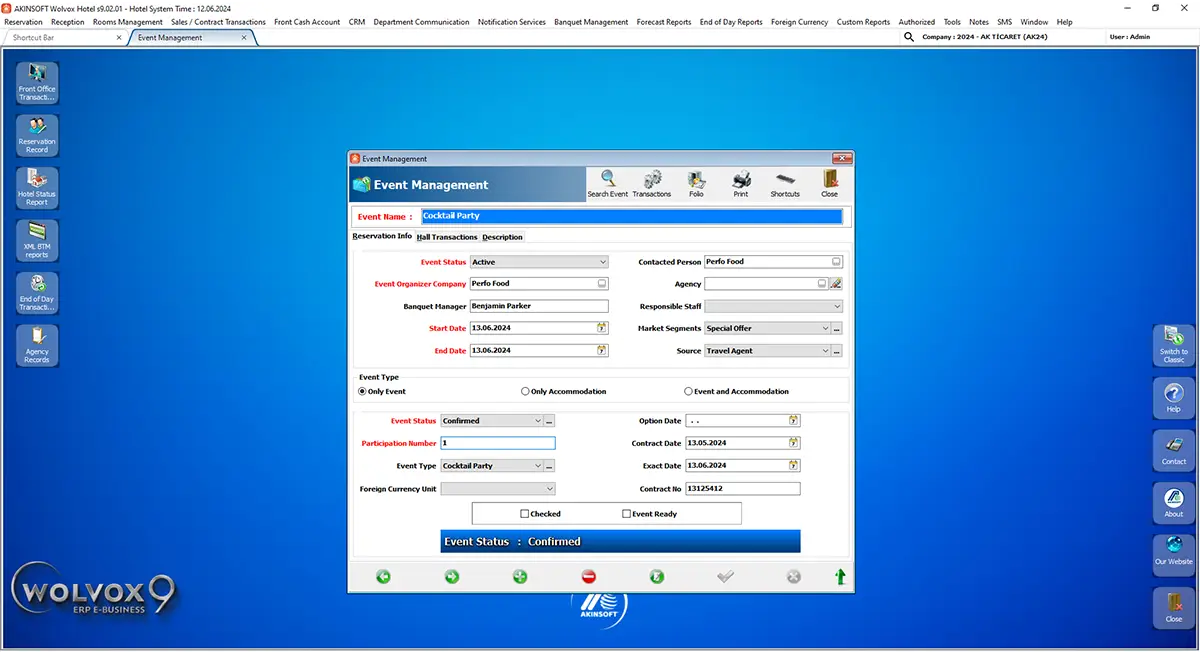Viewport: 1200px width, 653px height.
Task: Click ellipsis button beside Event Status Confirmed
Action: [549, 421]
